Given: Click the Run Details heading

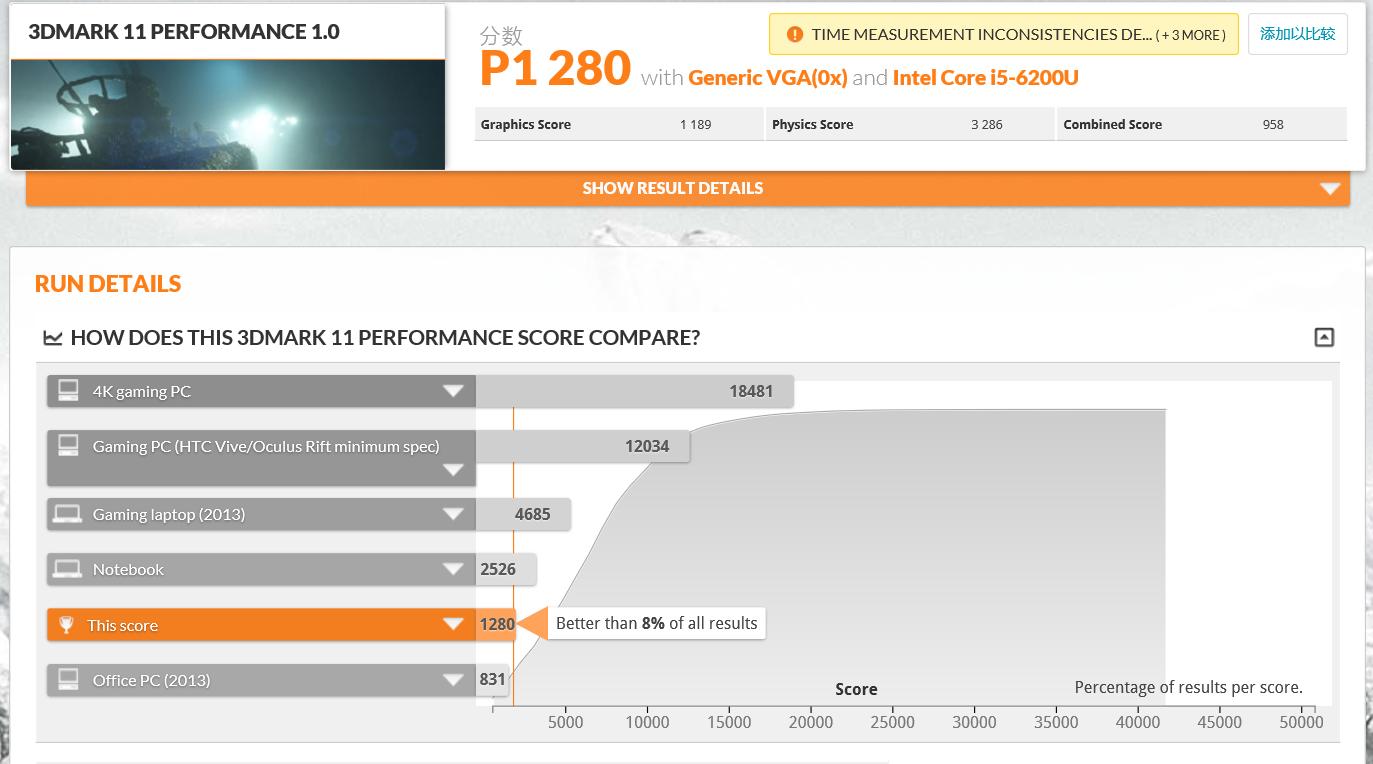Looking at the screenshot, I should (x=108, y=284).
